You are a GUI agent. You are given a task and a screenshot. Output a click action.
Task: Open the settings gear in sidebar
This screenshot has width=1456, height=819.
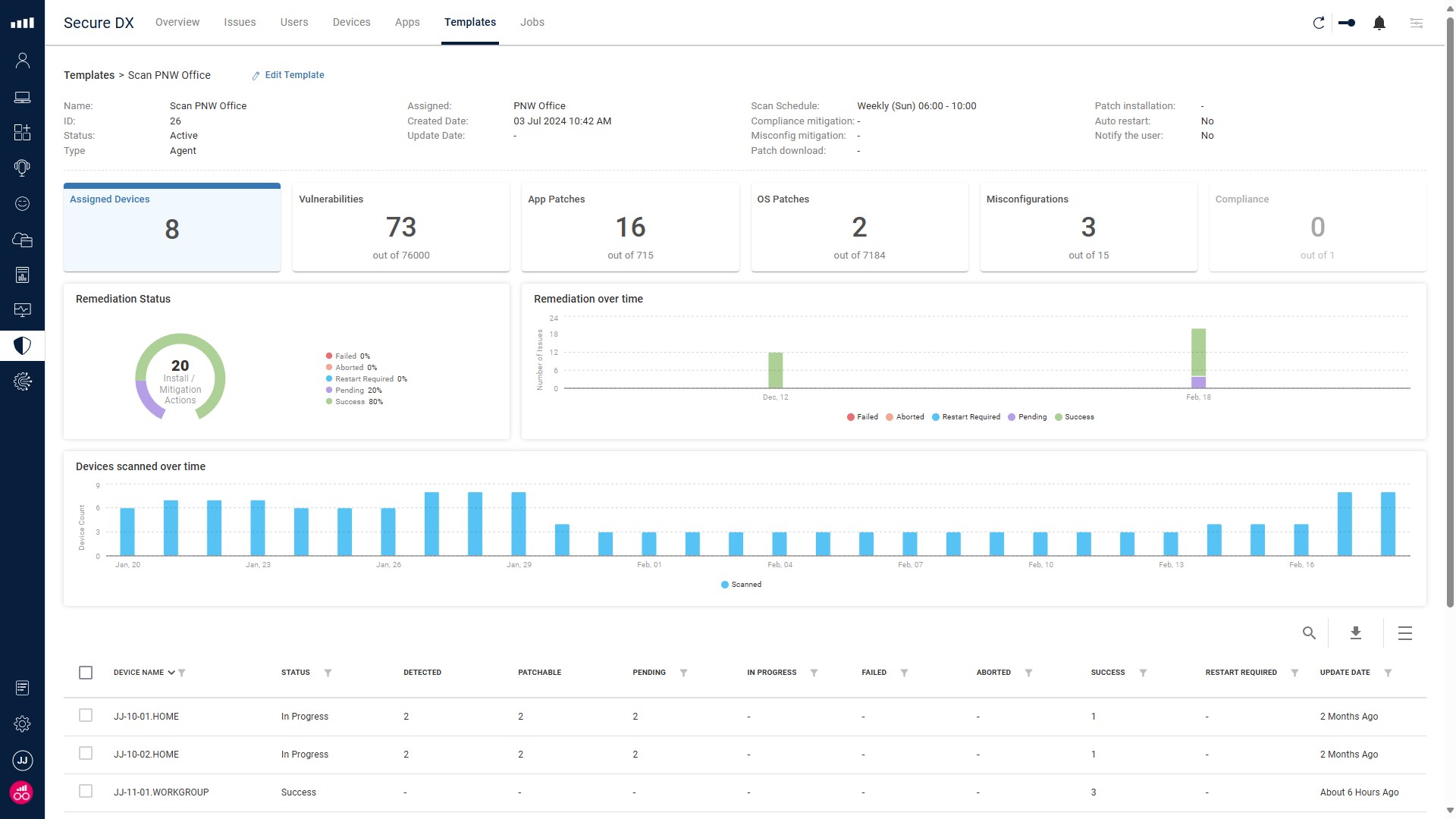click(22, 723)
